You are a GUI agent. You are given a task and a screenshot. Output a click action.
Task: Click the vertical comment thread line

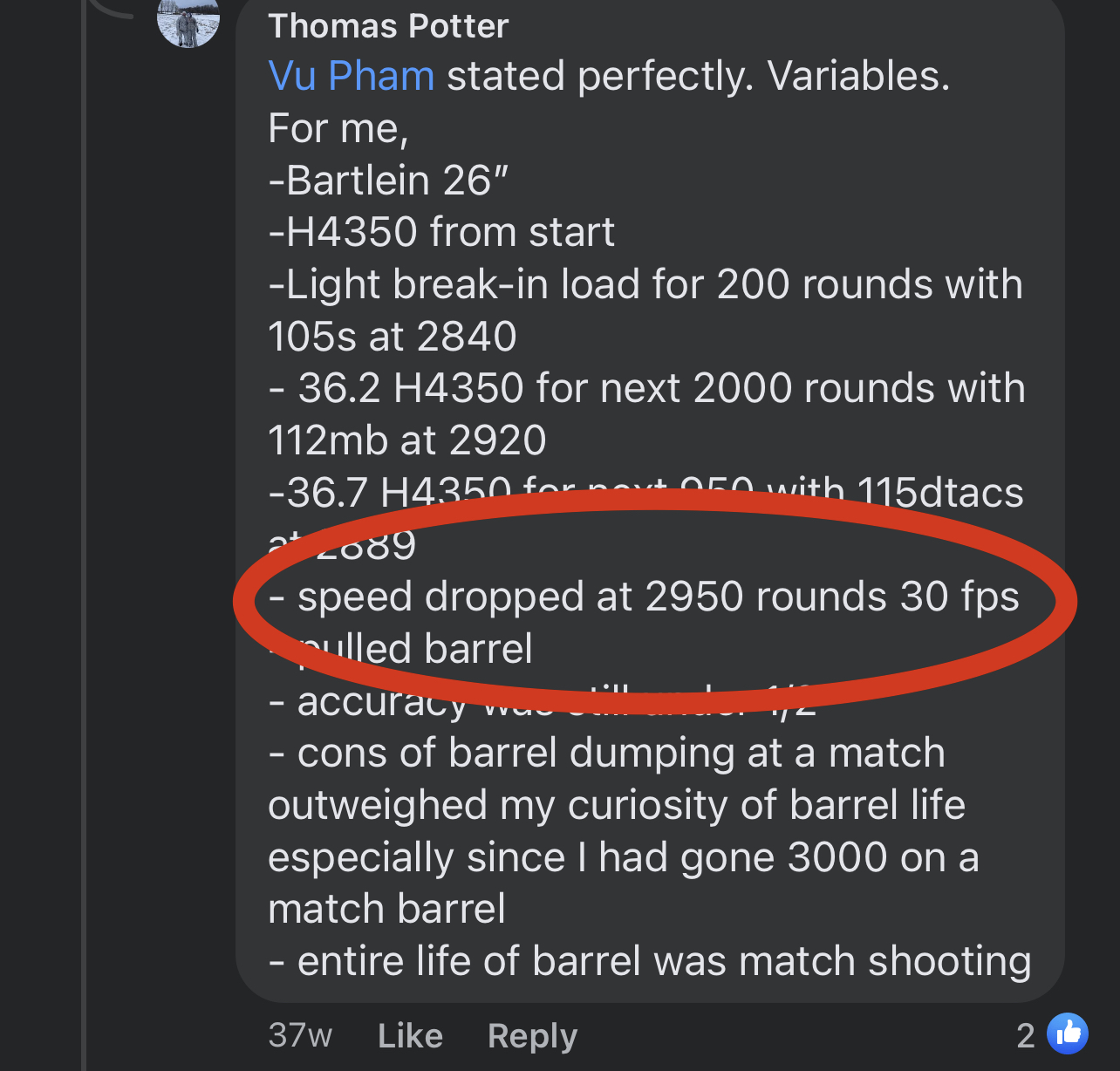[85, 535]
